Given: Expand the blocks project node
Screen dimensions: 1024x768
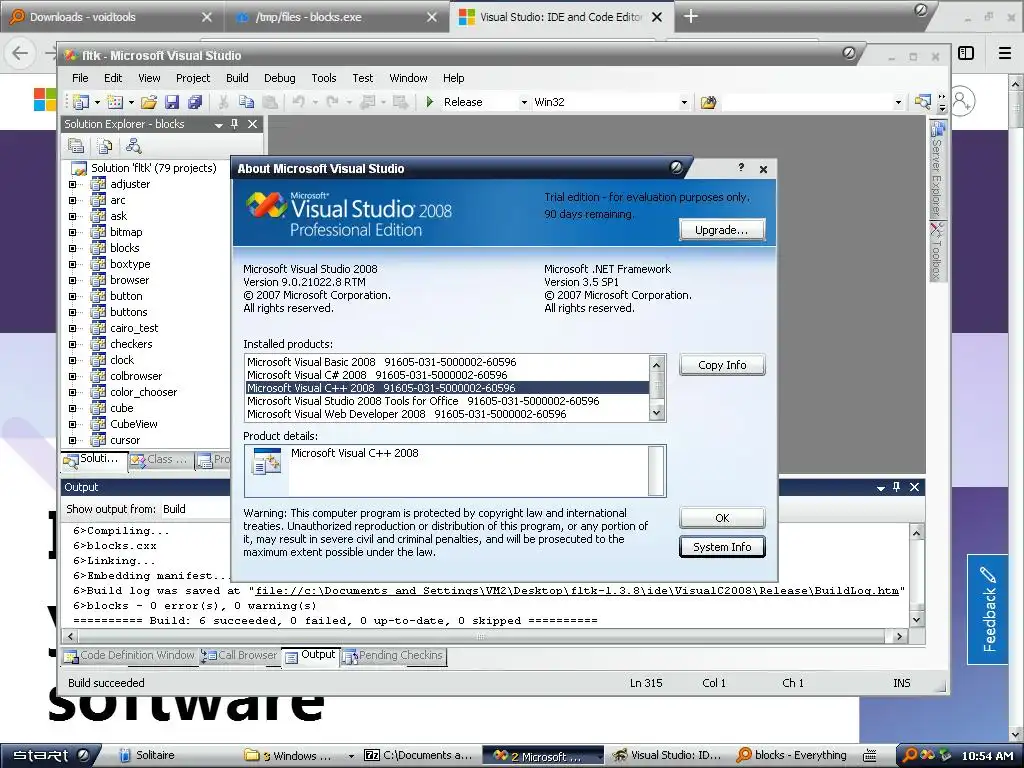Looking at the screenshot, I should 72,248.
